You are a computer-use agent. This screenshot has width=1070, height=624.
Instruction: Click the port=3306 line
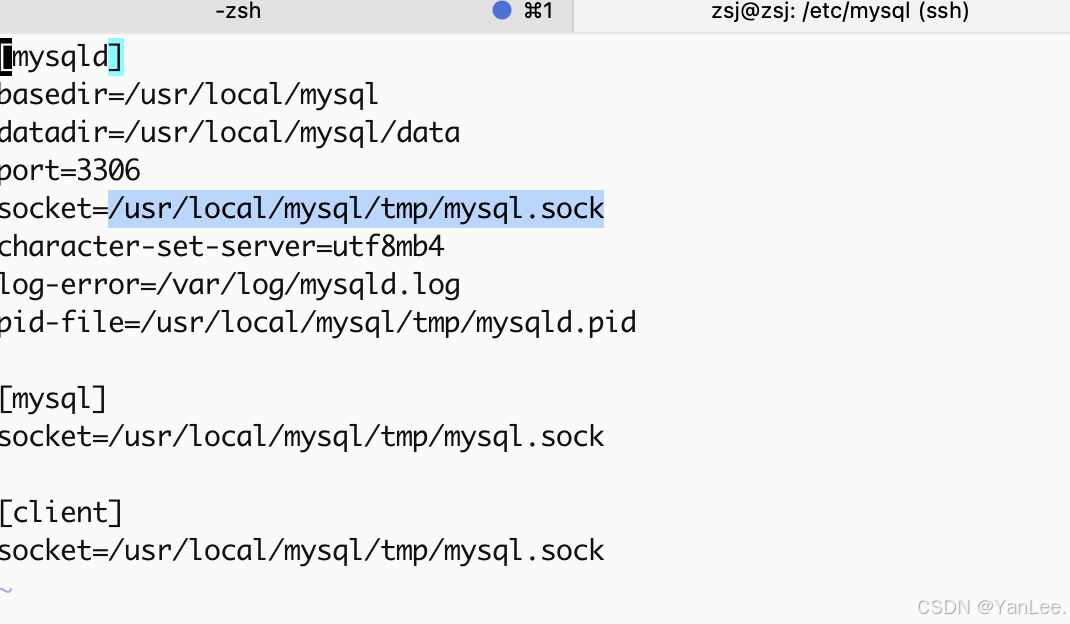[x=70, y=170]
